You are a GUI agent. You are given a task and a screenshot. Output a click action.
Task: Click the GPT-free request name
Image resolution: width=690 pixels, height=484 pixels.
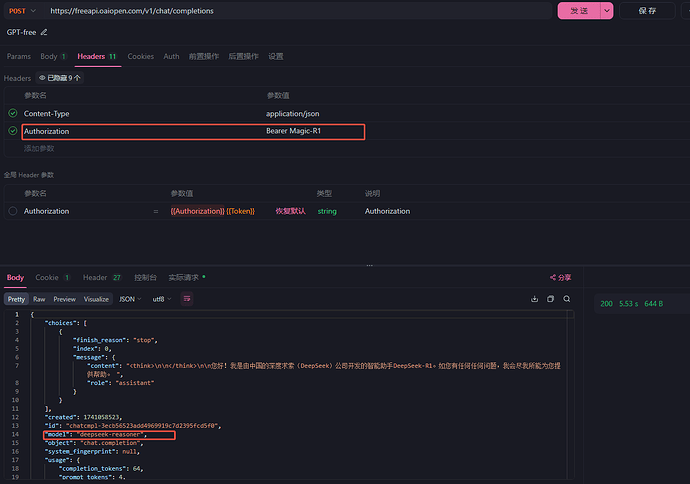coord(21,32)
